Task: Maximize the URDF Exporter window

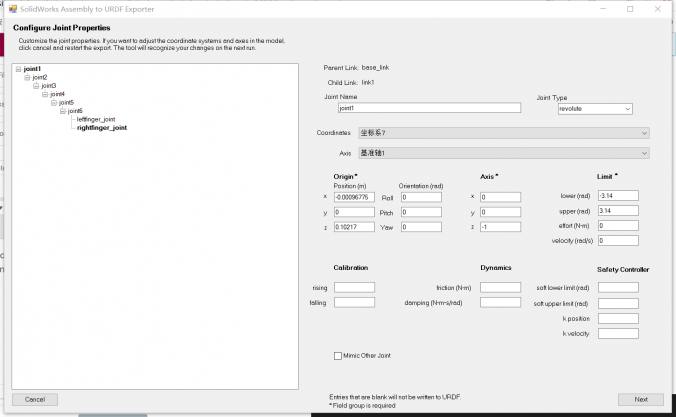Action: click(x=630, y=8)
